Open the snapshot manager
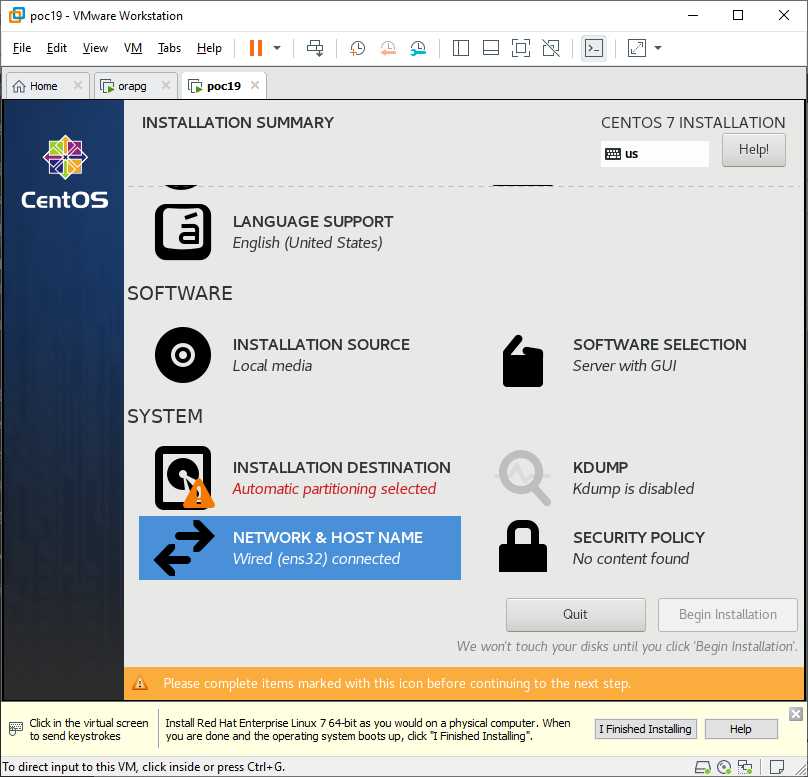 point(418,48)
